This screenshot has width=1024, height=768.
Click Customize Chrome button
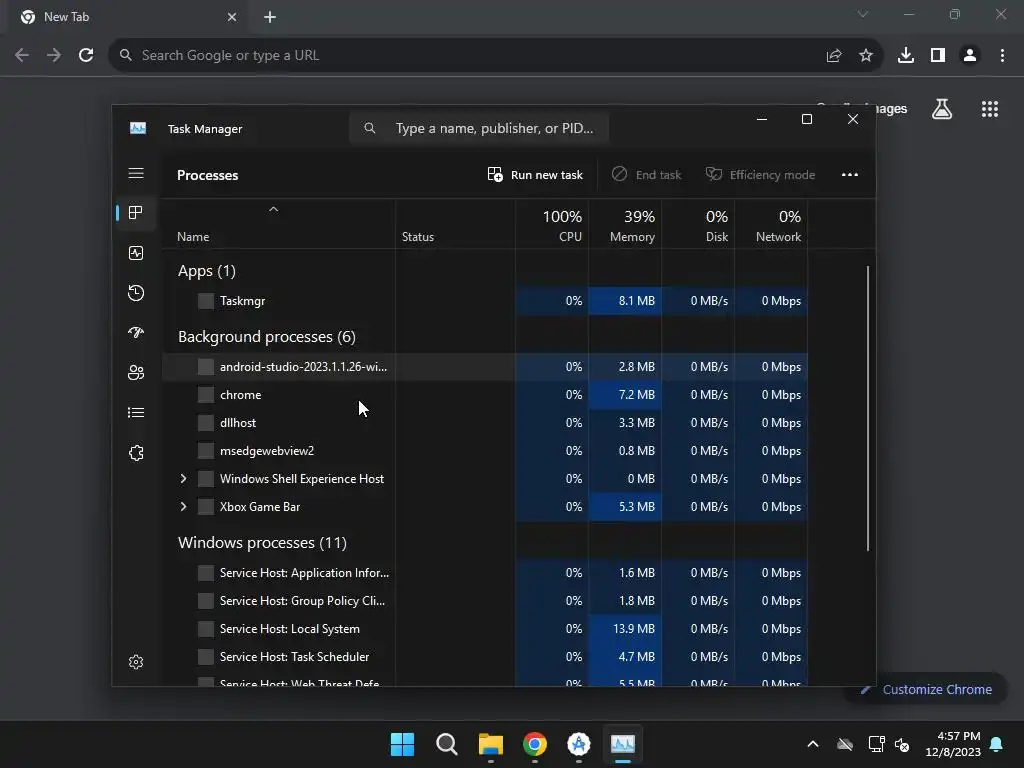pyautogui.click(x=926, y=689)
